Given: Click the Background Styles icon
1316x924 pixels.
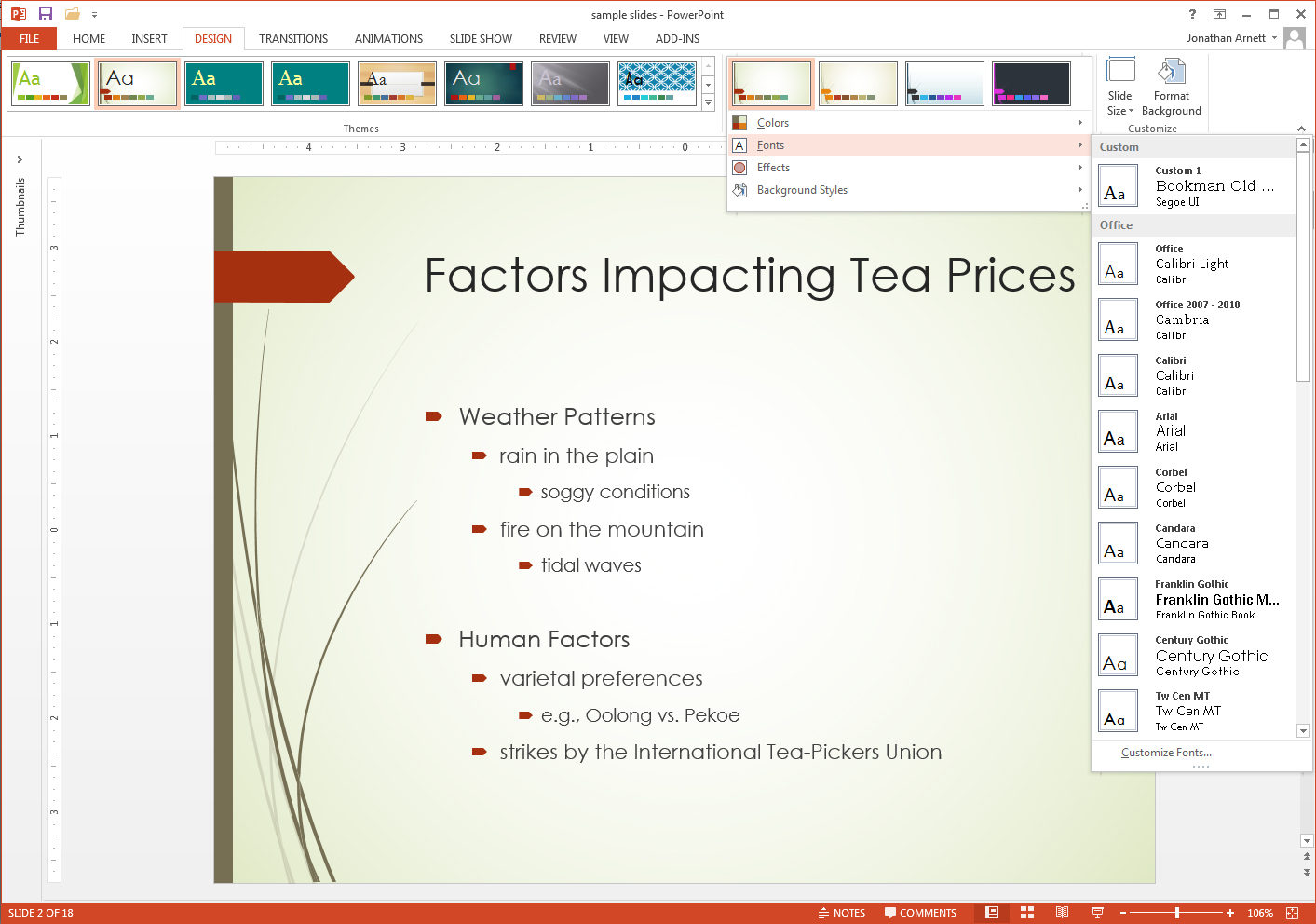Looking at the screenshot, I should pos(739,190).
